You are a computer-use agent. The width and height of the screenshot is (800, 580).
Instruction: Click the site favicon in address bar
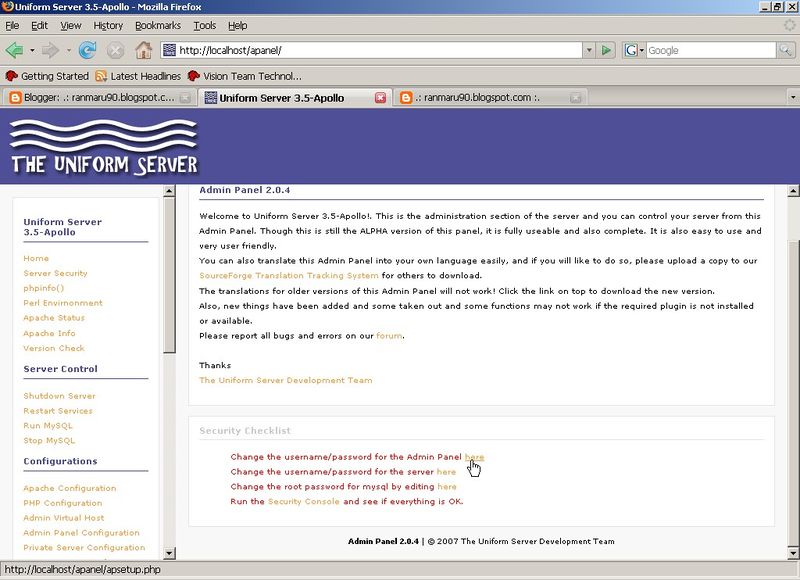[169, 50]
